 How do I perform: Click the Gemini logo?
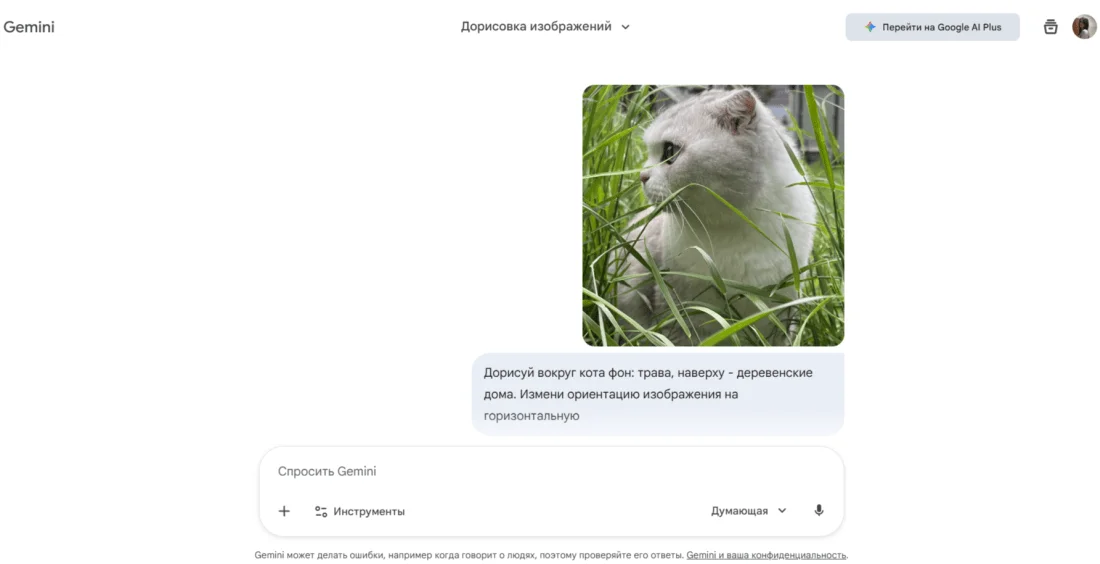pyautogui.click(x=29, y=27)
